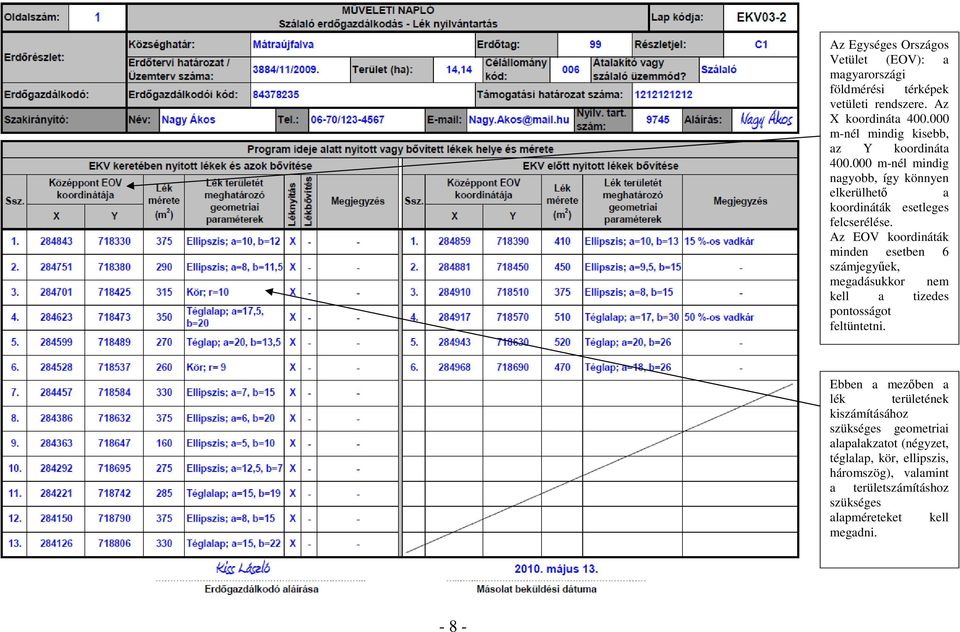Click the support decision number 1212121212
Screen dimensions: 960x632
pos(664,95)
